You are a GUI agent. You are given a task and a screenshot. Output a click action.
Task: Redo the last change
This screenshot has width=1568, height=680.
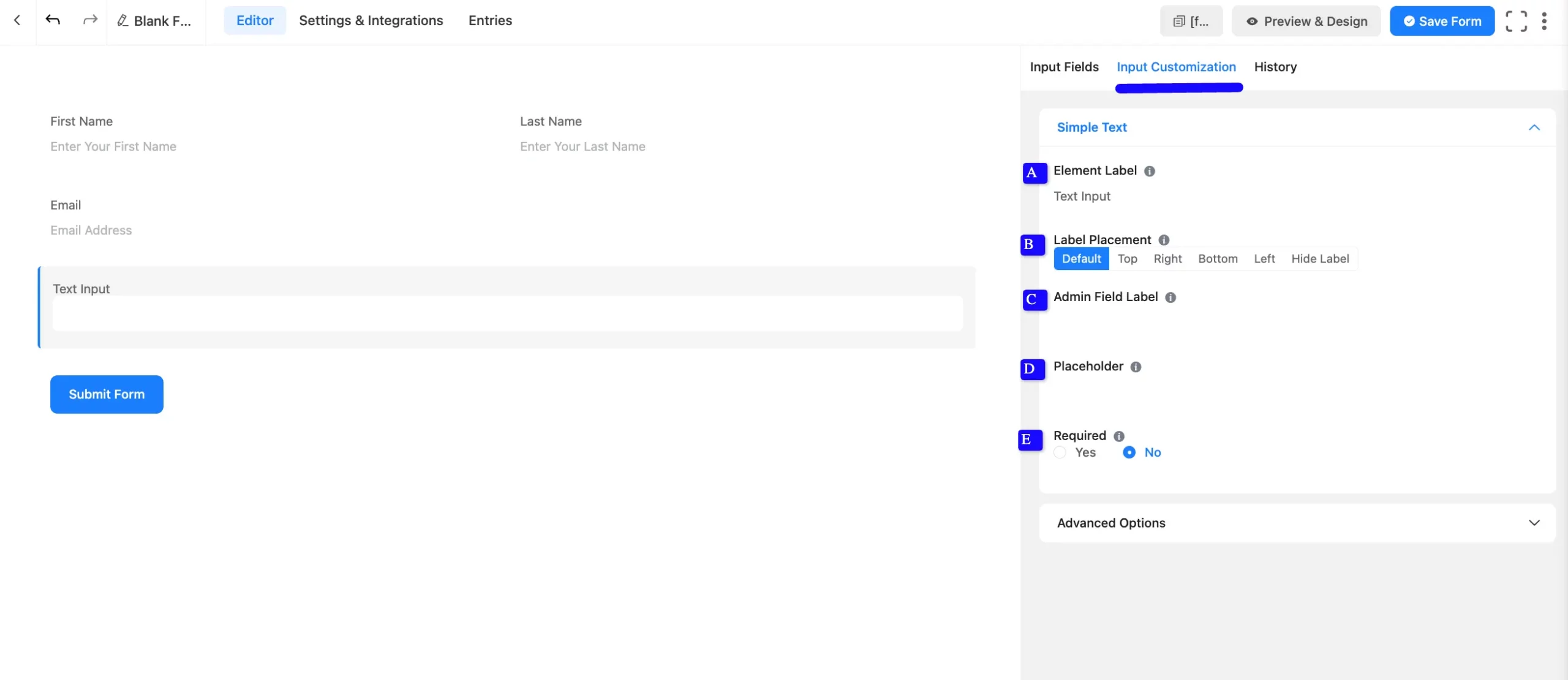pos(90,20)
